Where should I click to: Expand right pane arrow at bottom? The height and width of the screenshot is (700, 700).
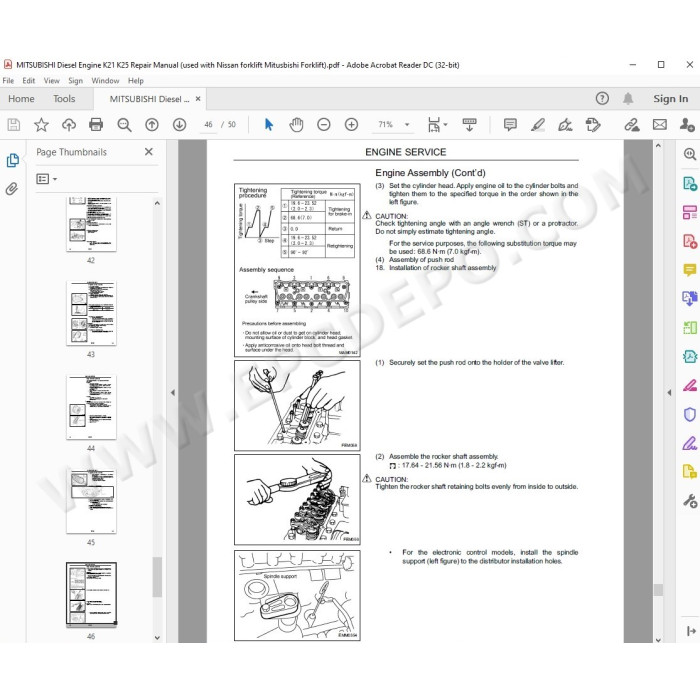pyautogui.click(x=691, y=631)
